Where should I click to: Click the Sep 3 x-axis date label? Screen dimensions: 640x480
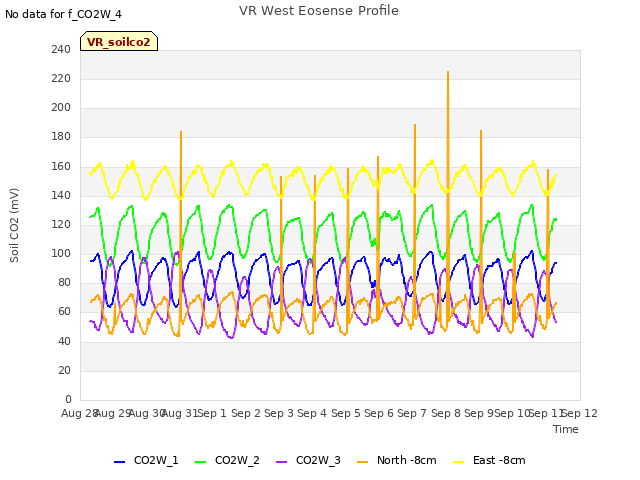click(x=279, y=413)
